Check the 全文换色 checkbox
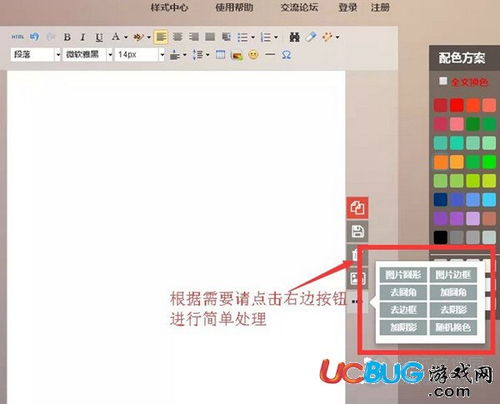The height and width of the screenshot is (404, 500). pos(443,81)
